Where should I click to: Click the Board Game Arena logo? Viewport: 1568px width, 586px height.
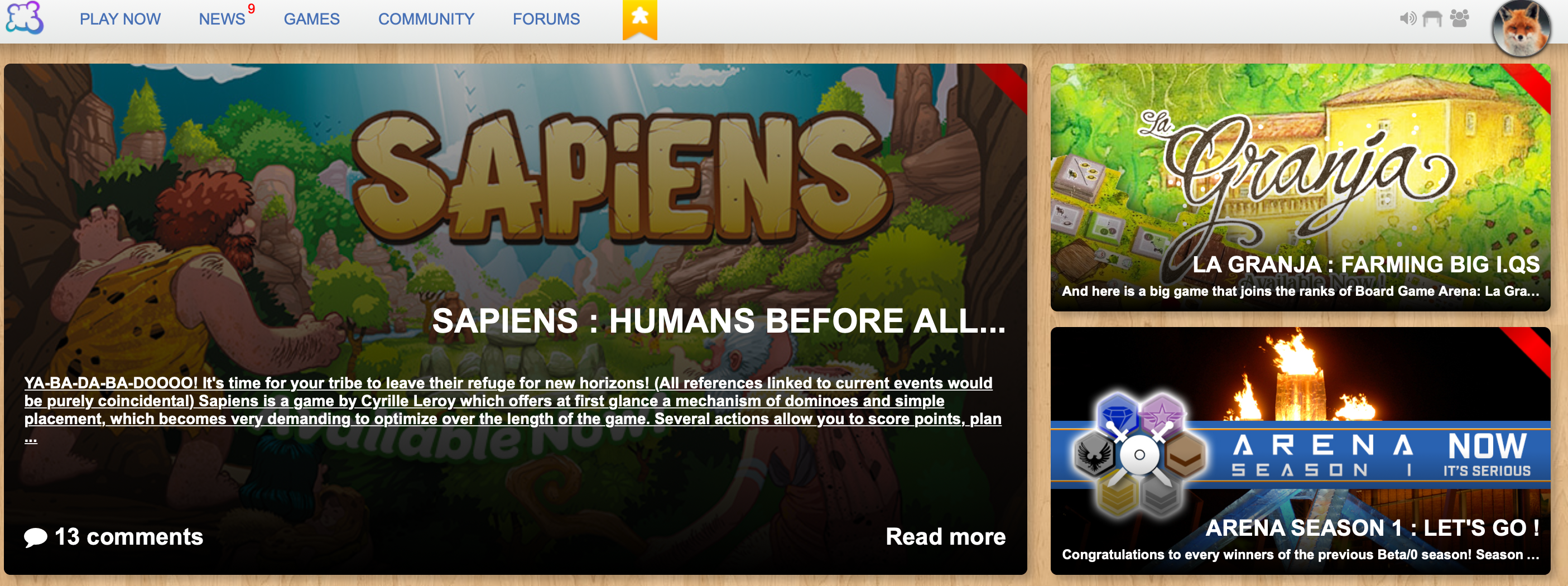[25, 18]
